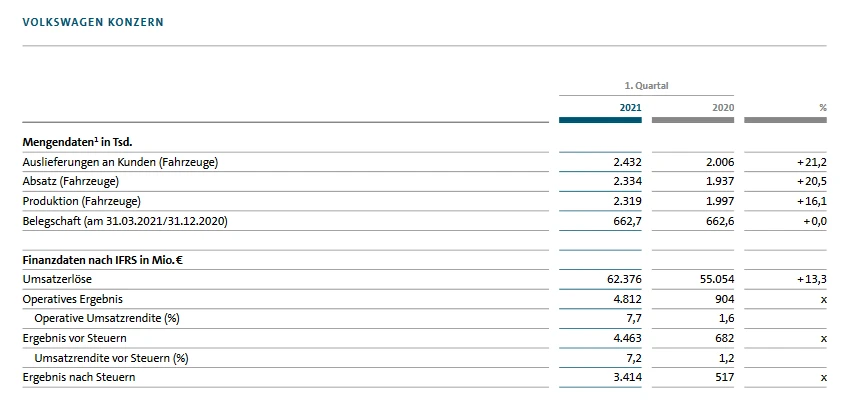Select the 2020 column header
The height and width of the screenshot is (403, 851).
click(x=722, y=106)
